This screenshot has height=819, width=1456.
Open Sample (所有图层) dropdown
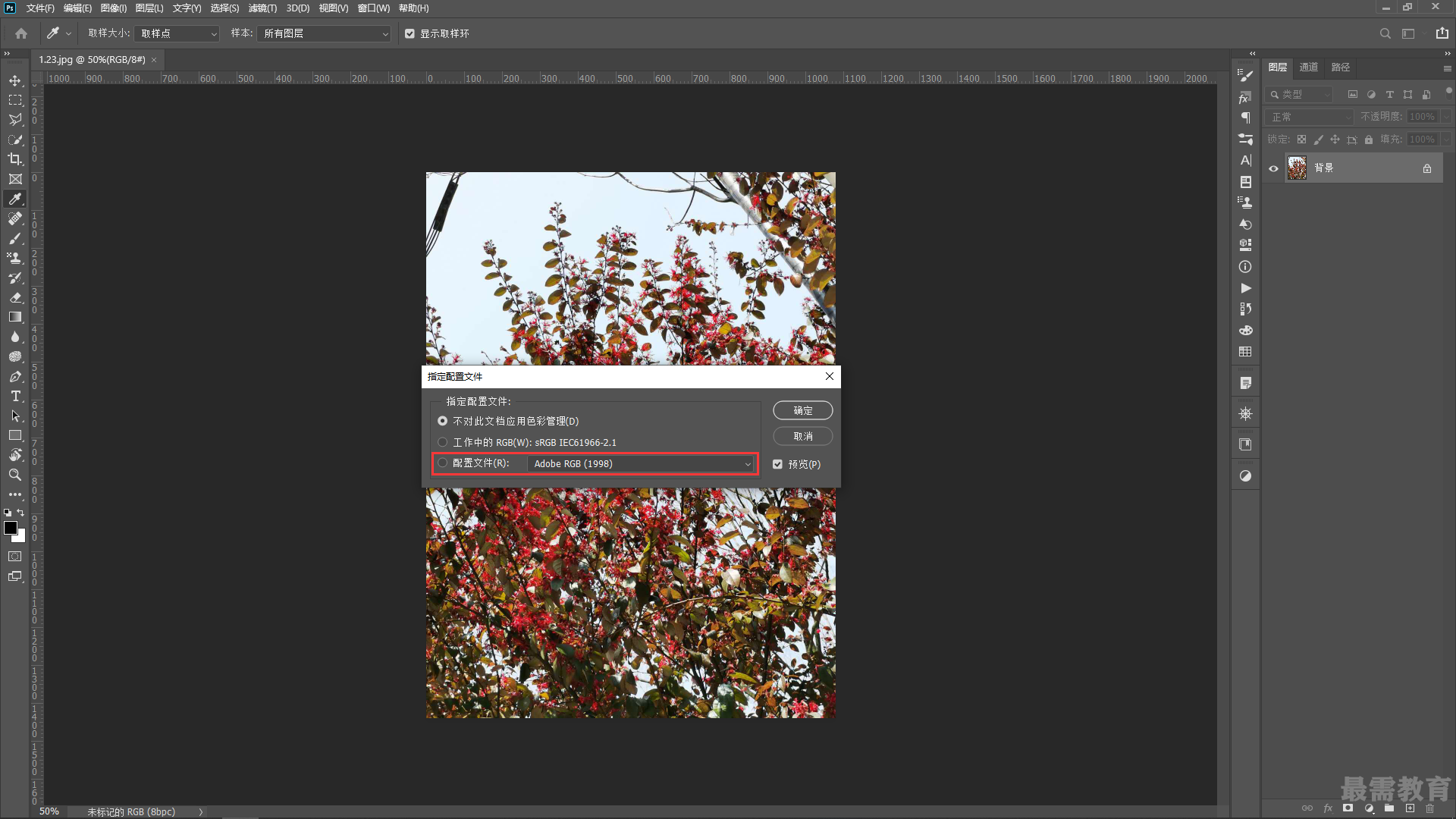tap(324, 33)
